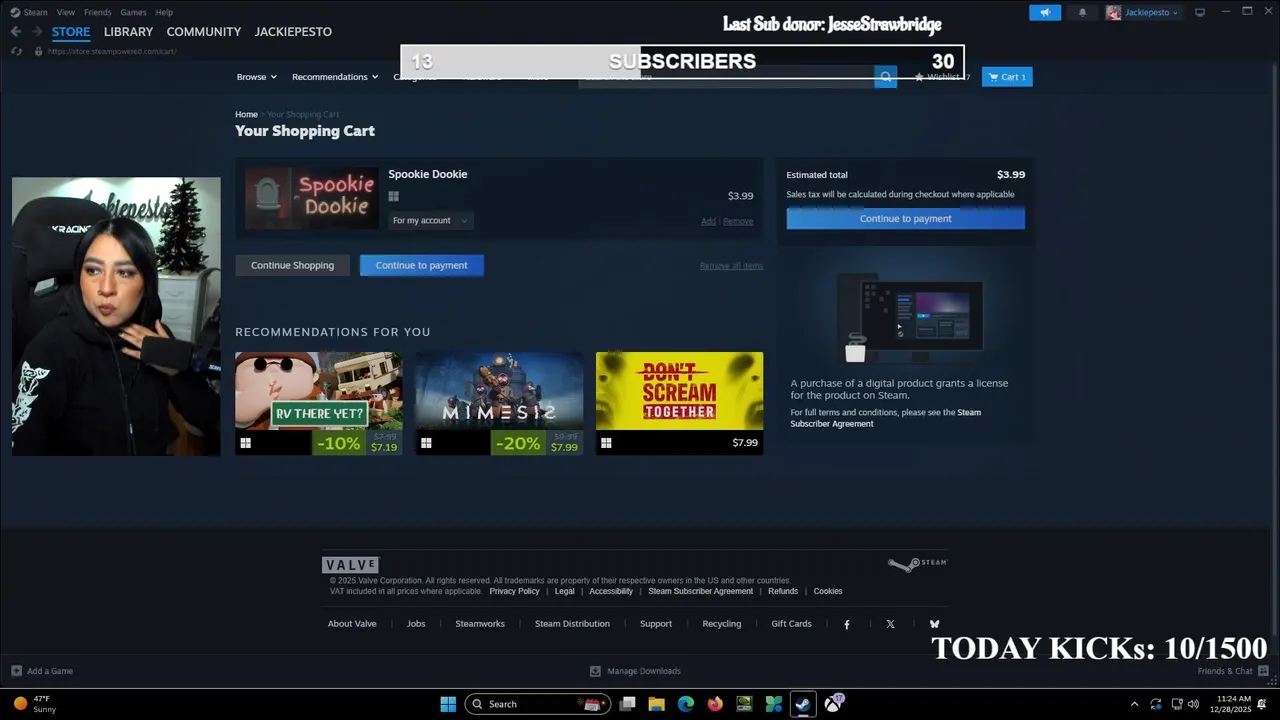Open MIMESIS recommendation card
This screenshot has height=720, width=1280.
click(x=499, y=403)
